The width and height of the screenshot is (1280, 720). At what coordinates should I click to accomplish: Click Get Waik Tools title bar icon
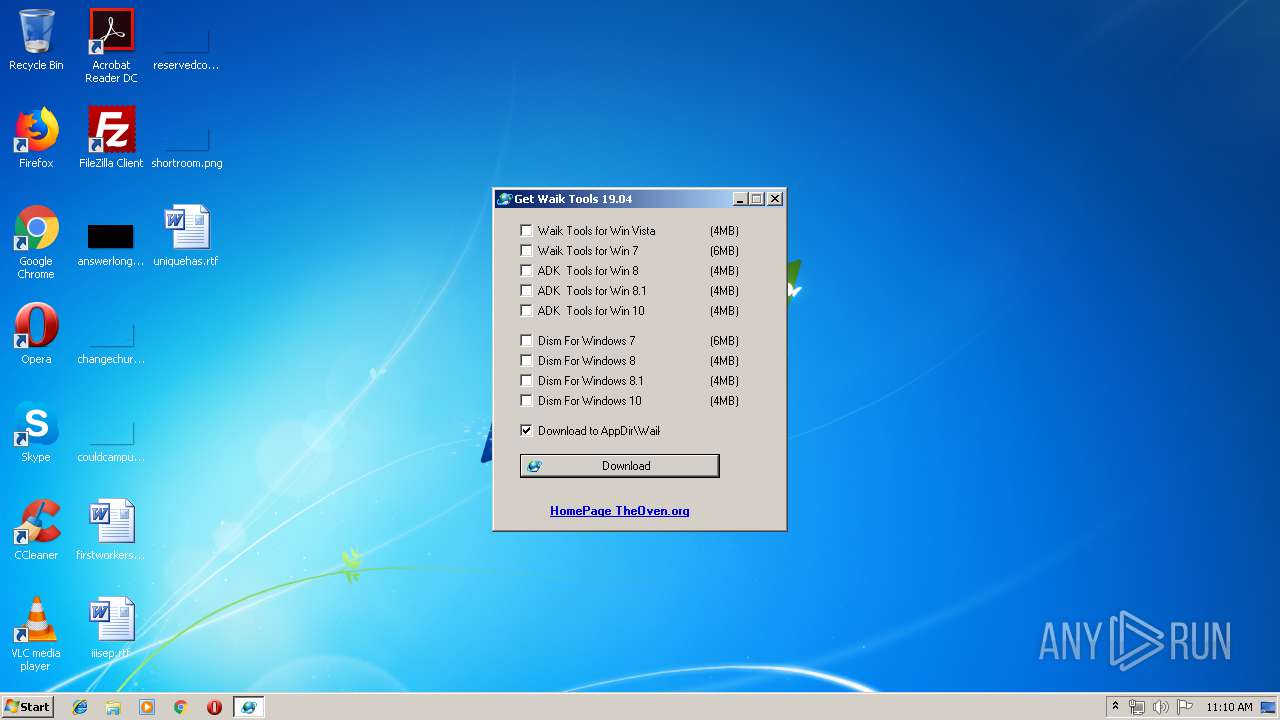(x=505, y=199)
